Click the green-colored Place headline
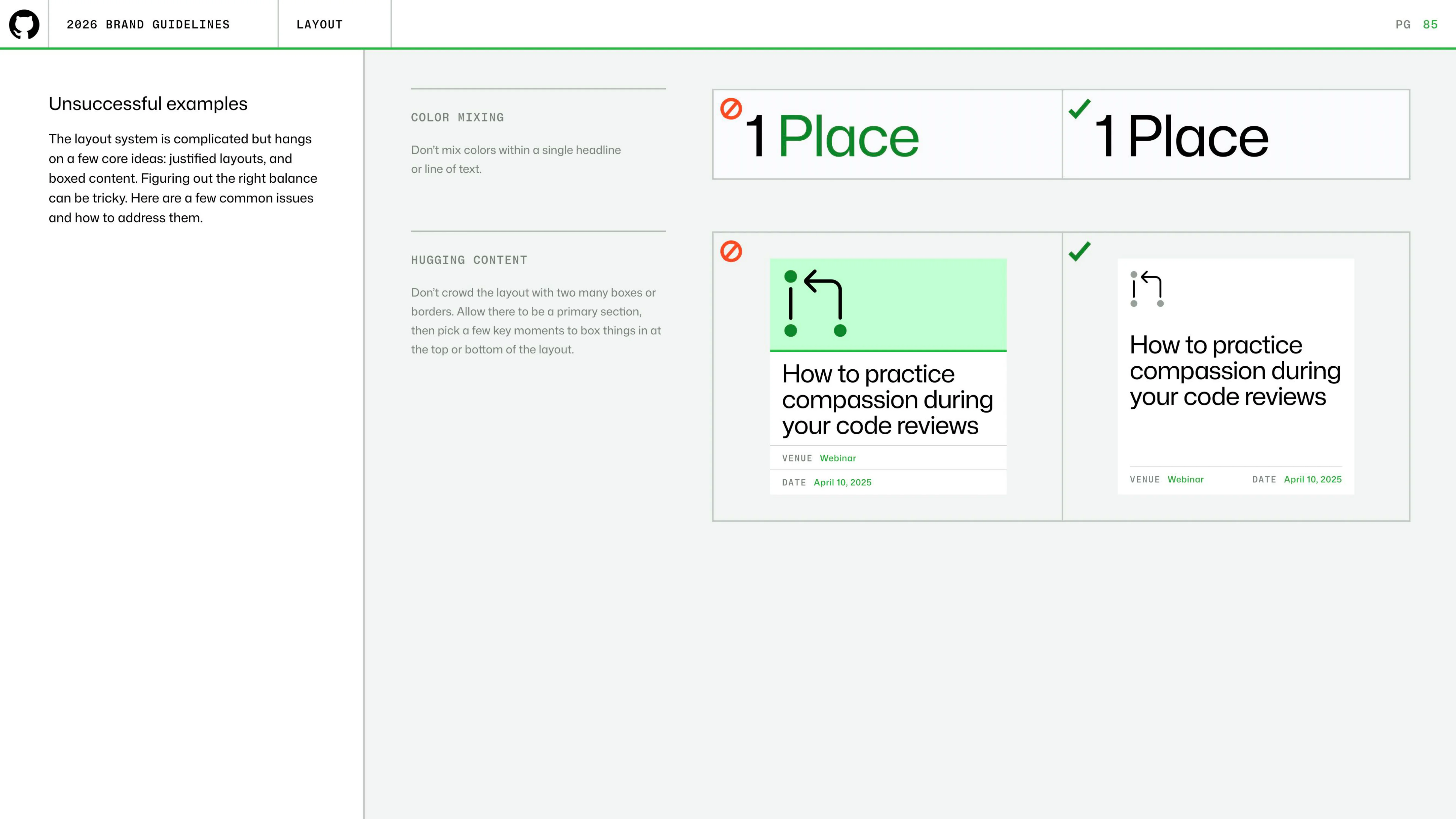1456x819 pixels. (x=848, y=136)
